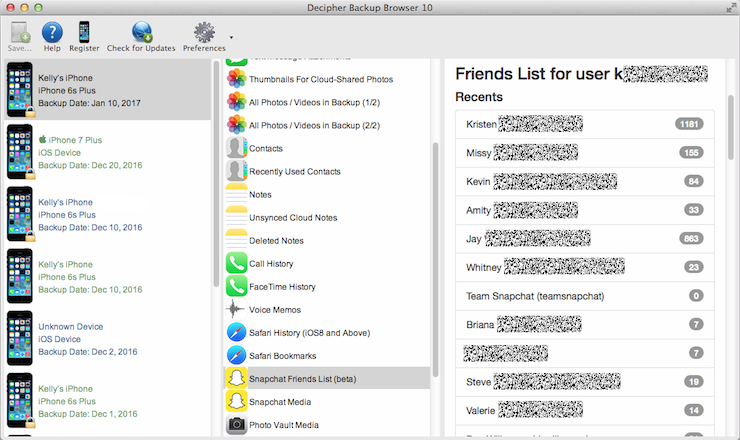Click the Snapchat Media ghost icon
This screenshot has width=740, height=440.
(x=236, y=401)
